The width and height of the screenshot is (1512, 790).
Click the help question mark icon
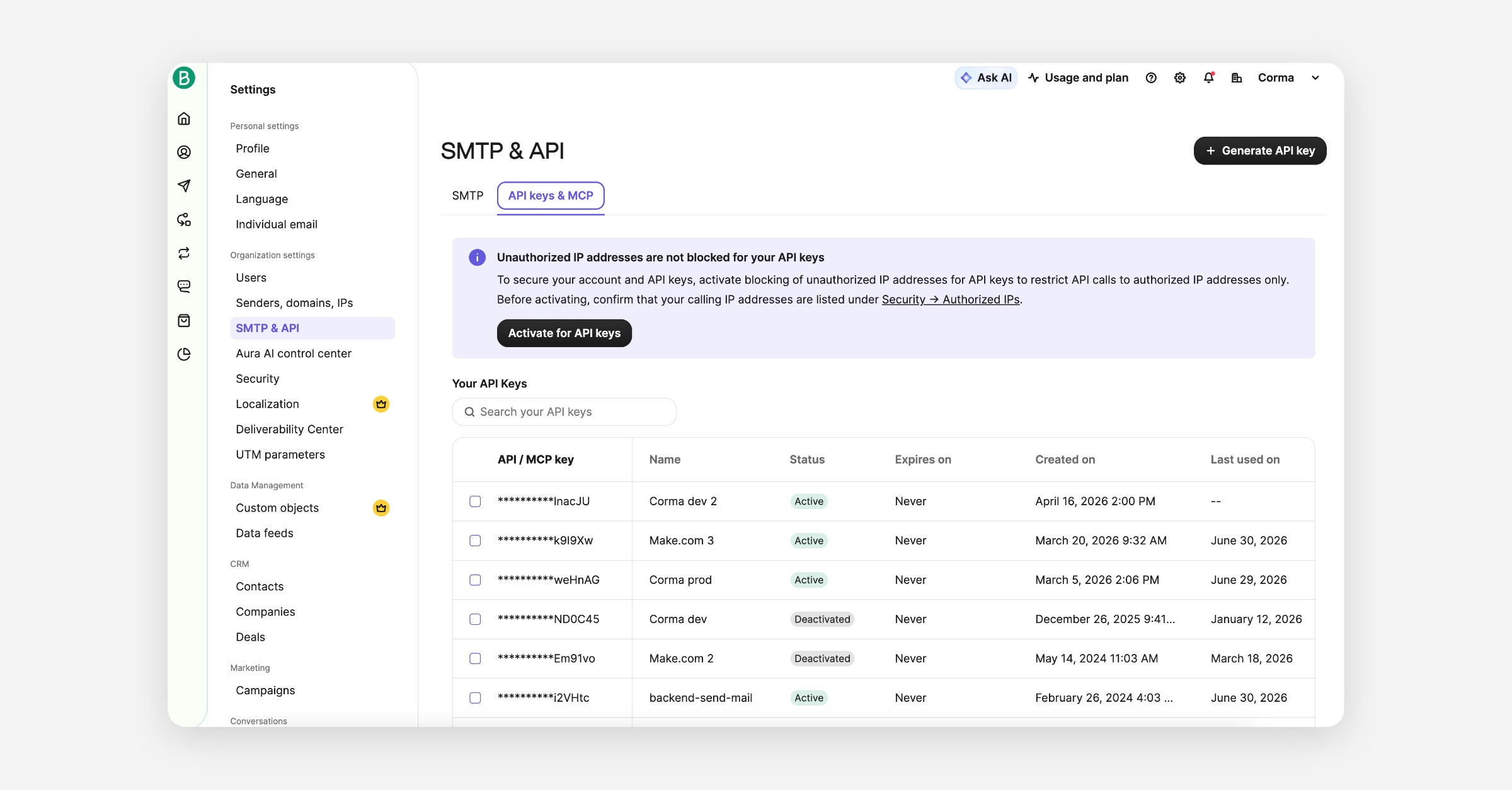coord(1151,77)
